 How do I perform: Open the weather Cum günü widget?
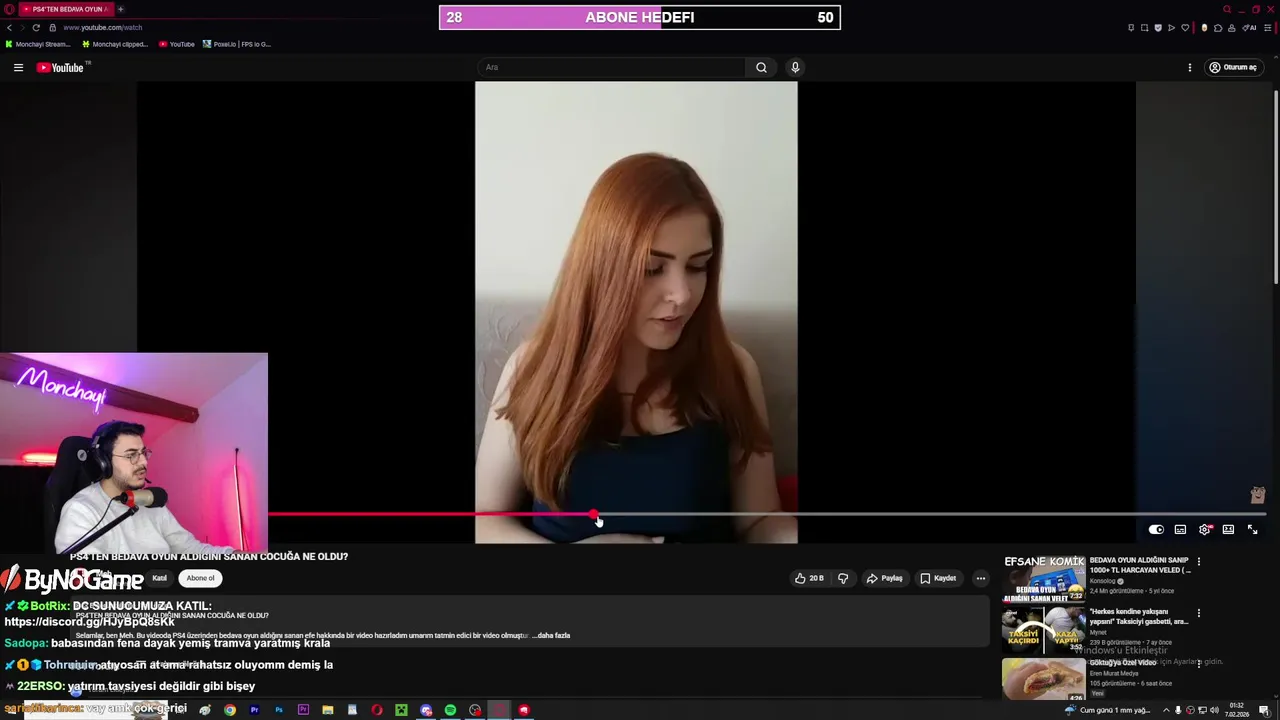pos(1108,710)
